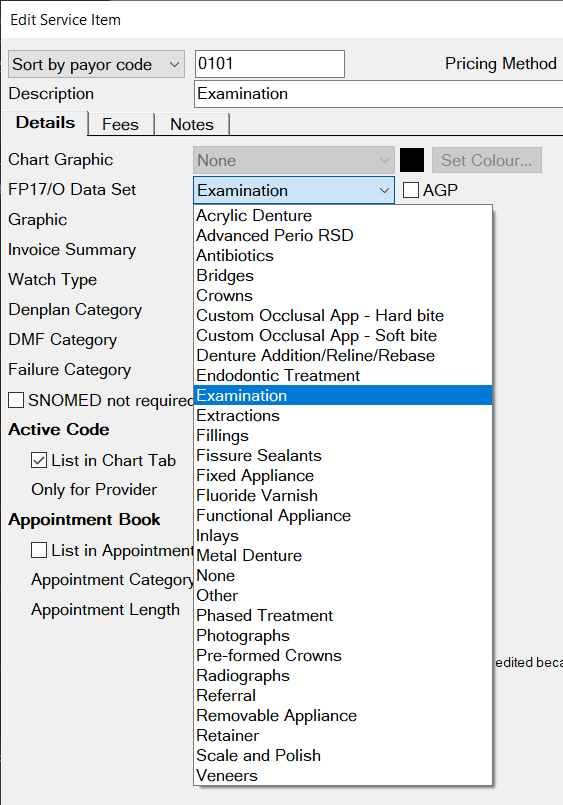The height and width of the screenshot is (805, 563).
Task: Open the Notes tab
Action: tap(192, 124)
